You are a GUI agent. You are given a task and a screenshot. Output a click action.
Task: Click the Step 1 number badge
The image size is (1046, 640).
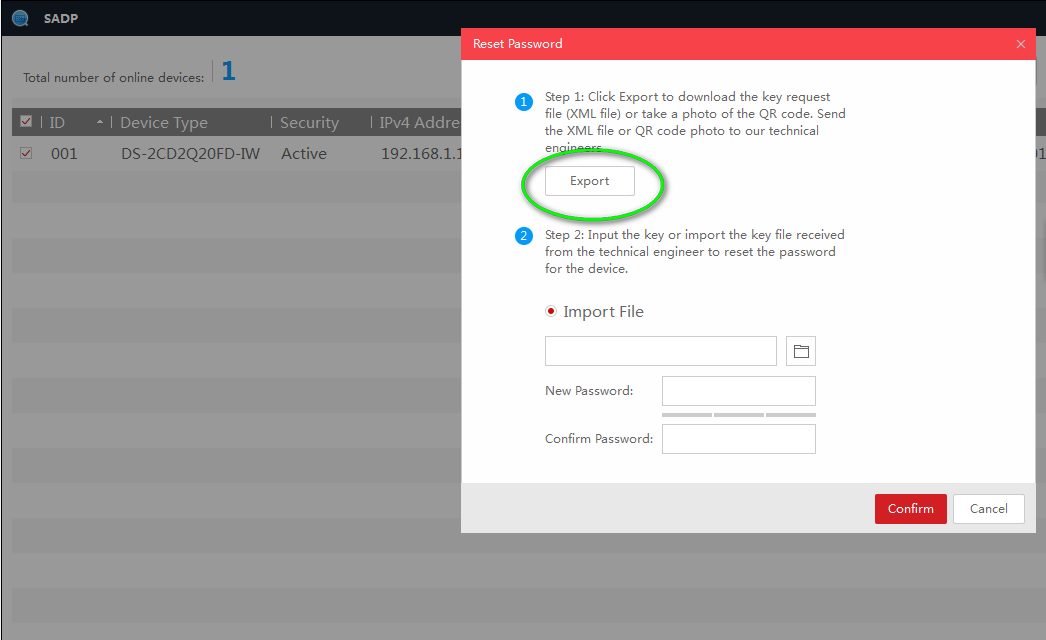click(524, 102)
